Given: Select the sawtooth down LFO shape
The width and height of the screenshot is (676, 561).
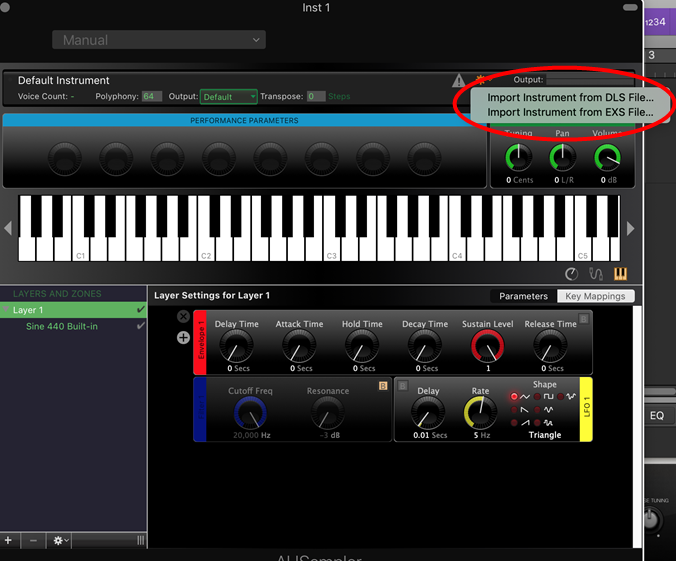Looking at the screenshot, I should point(514,410).
